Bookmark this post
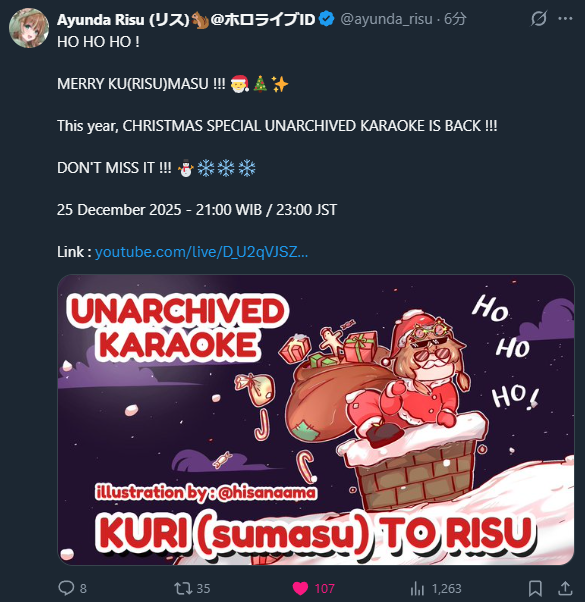This screenshot has height=602, width=585. (x=535, y=588)
